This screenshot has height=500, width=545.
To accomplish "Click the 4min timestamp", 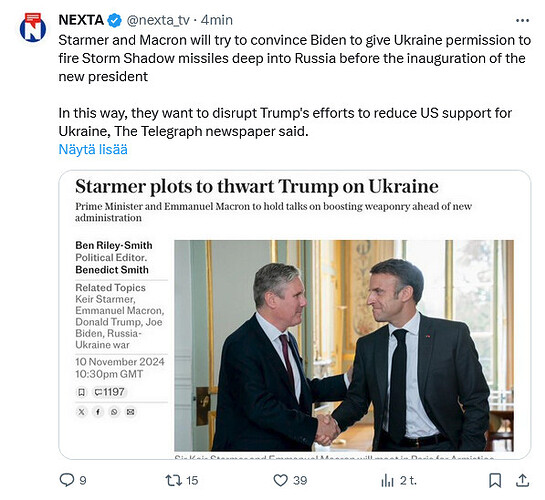I will click(x=217, y=20).
